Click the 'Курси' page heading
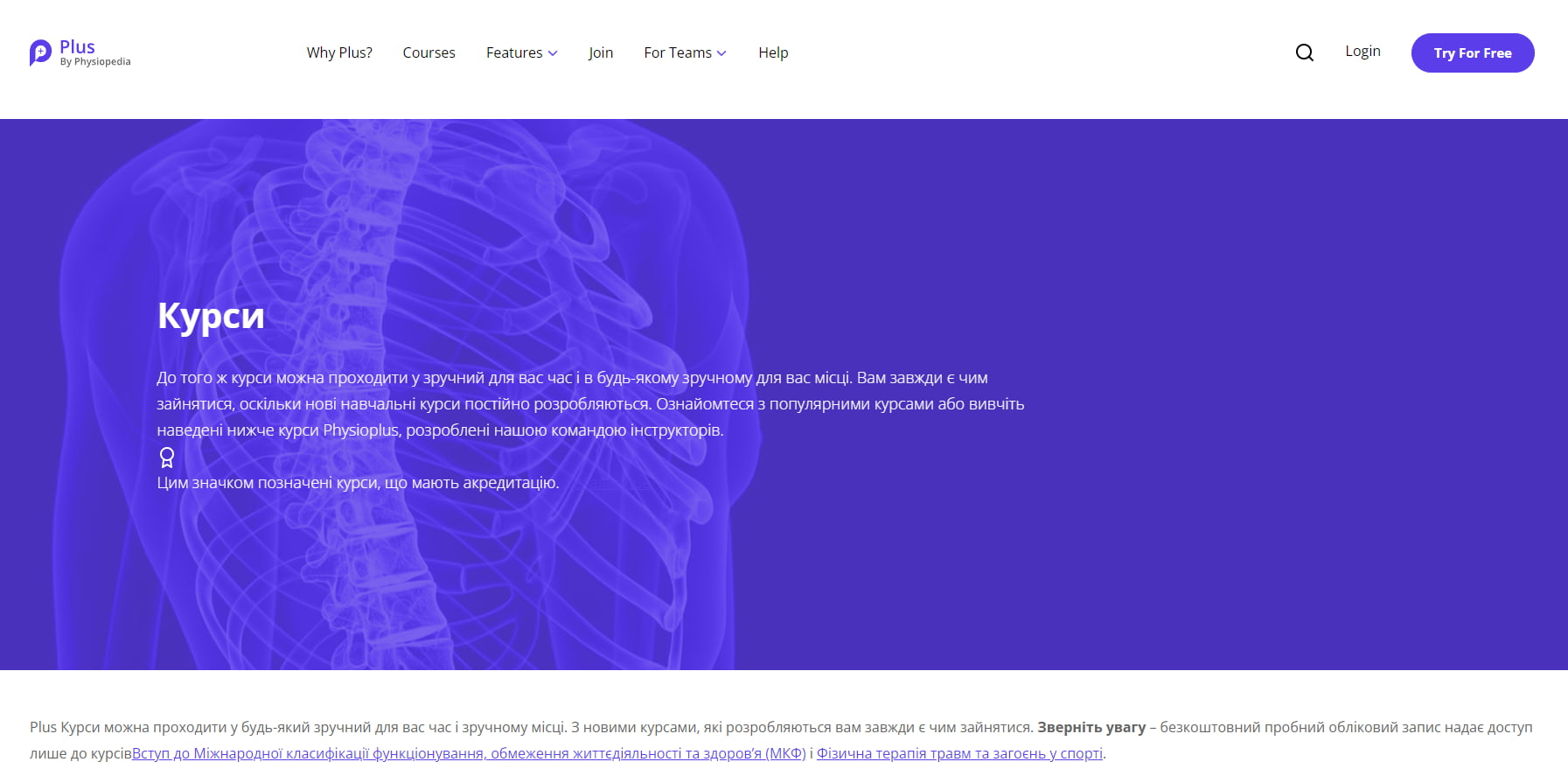1568x769 pixels. coord(211,315)
